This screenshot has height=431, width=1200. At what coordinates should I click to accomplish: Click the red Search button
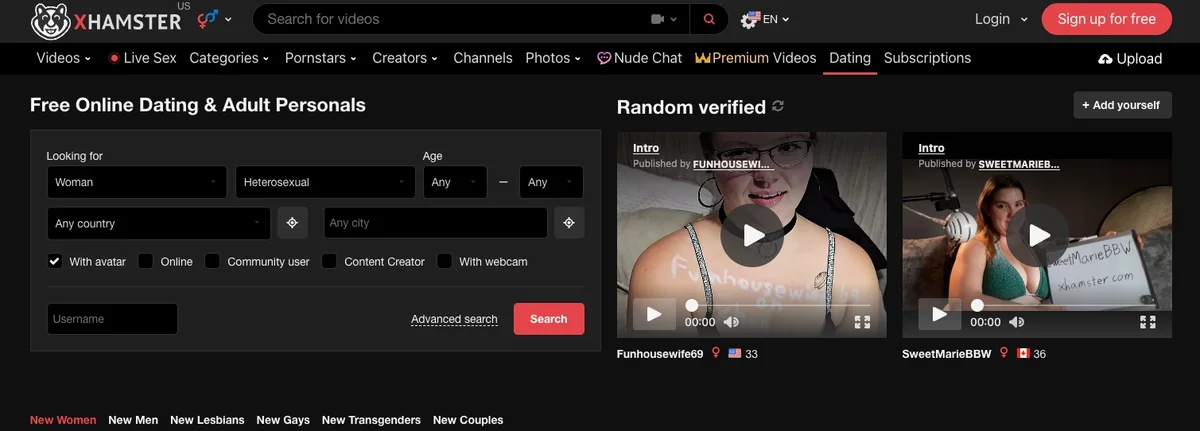549,319
